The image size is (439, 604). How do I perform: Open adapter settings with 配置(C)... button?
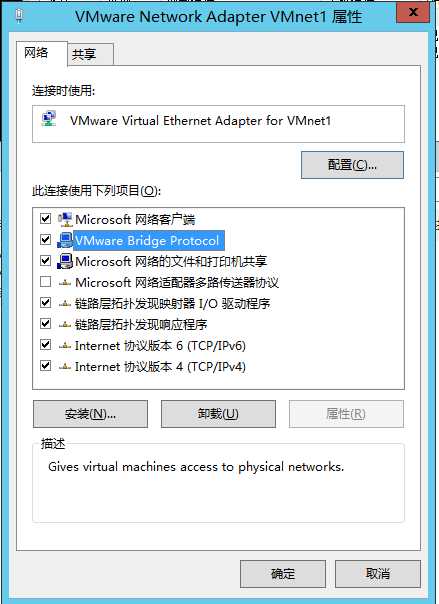click(x=352, y=165)
